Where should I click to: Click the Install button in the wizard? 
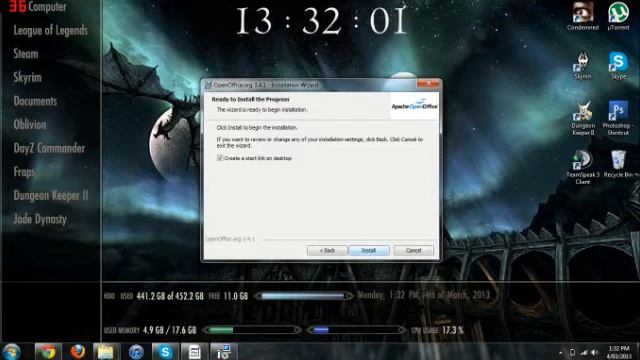tap(369, 250)
